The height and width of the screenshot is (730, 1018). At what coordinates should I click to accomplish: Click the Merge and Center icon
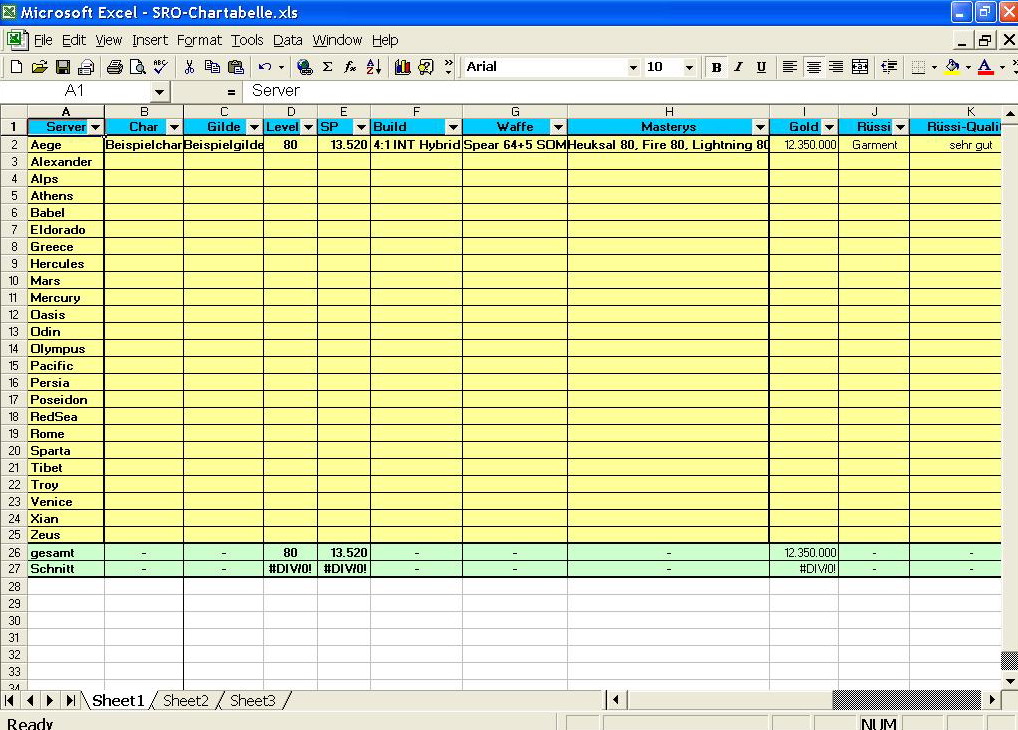(x=860, y=67)
